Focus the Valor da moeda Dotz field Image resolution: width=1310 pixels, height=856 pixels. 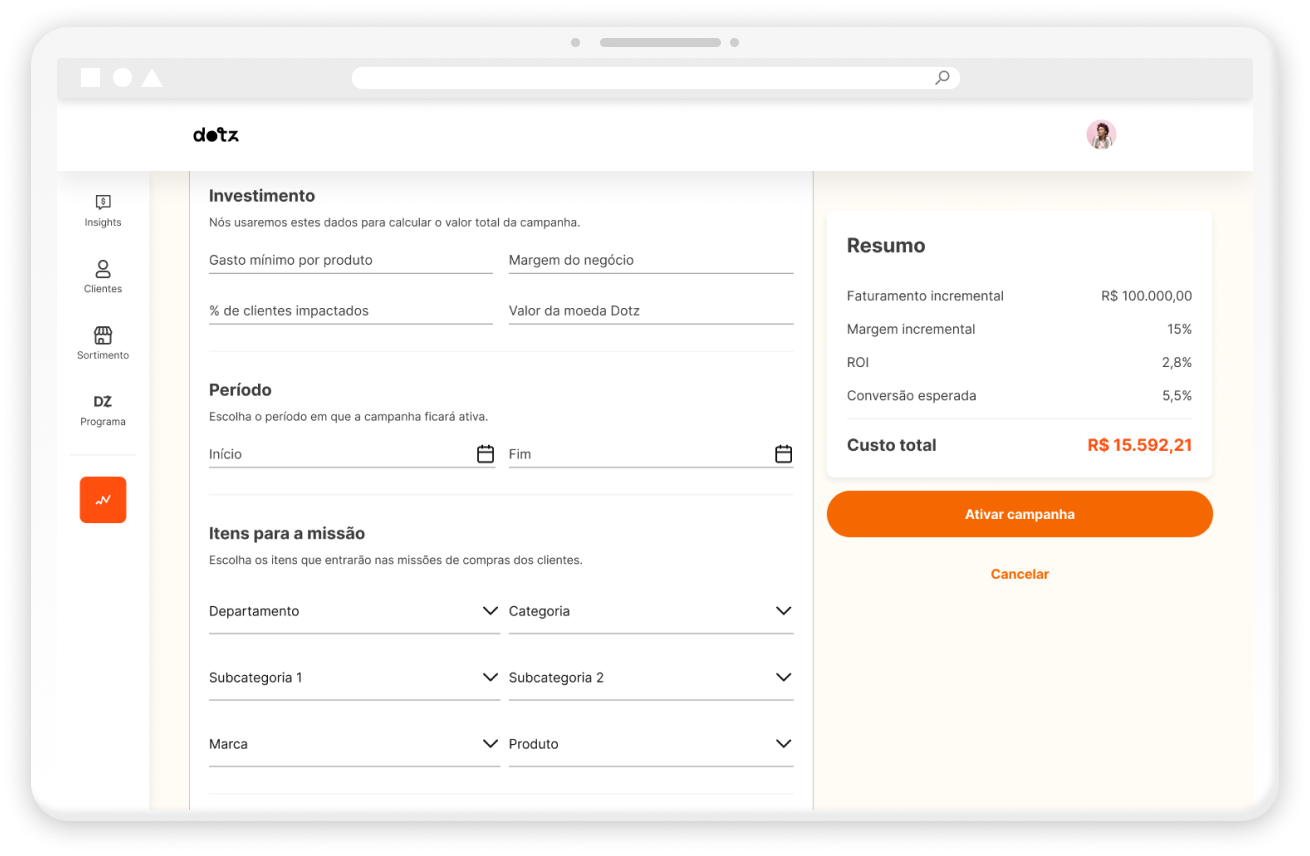coord(651,311)
